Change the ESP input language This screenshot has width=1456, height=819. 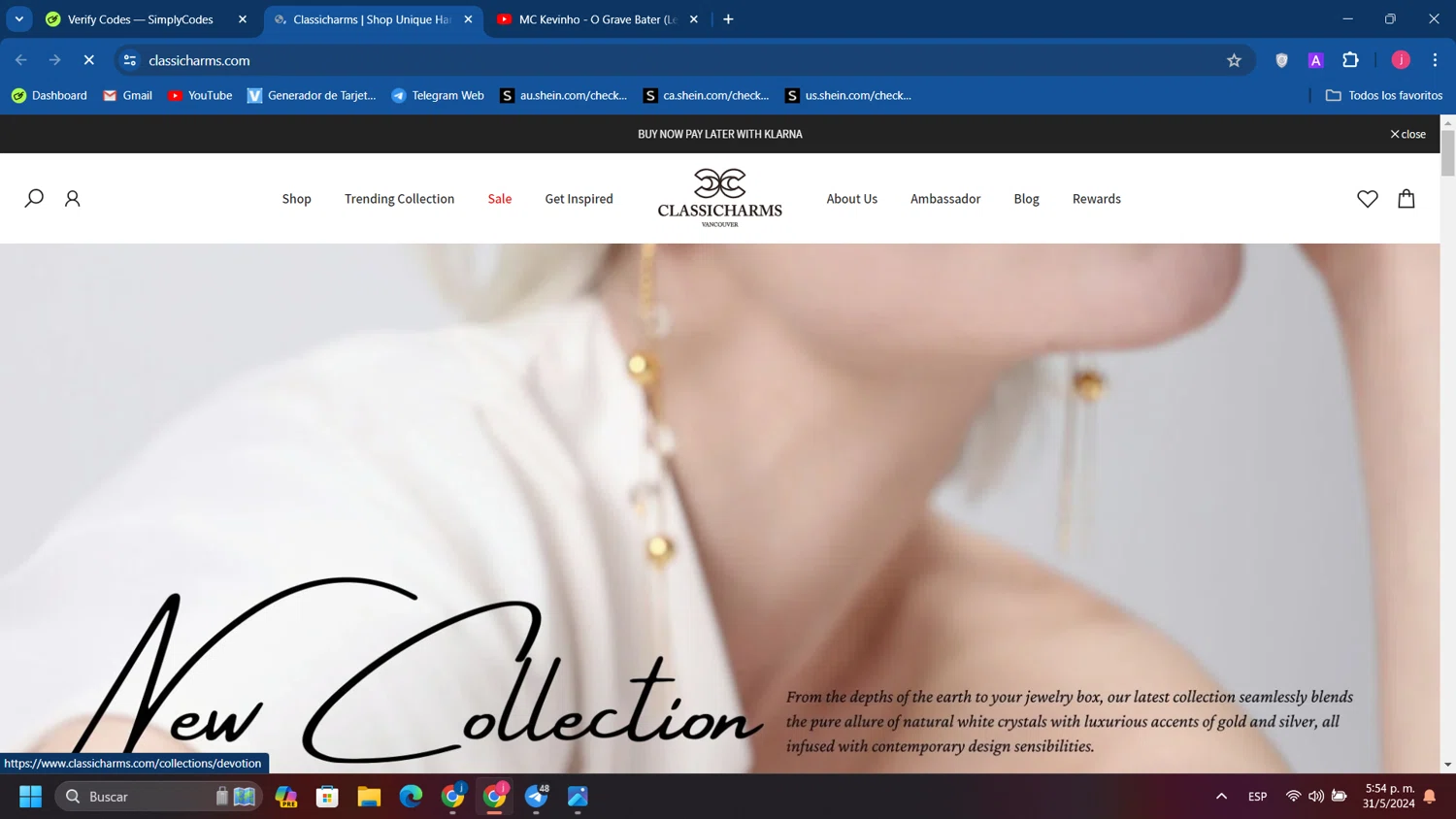(x=1257, y=797)
